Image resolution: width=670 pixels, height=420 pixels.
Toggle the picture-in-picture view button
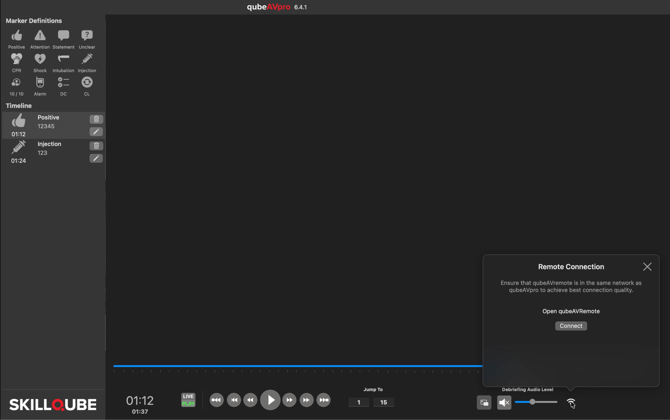(484, 402)
